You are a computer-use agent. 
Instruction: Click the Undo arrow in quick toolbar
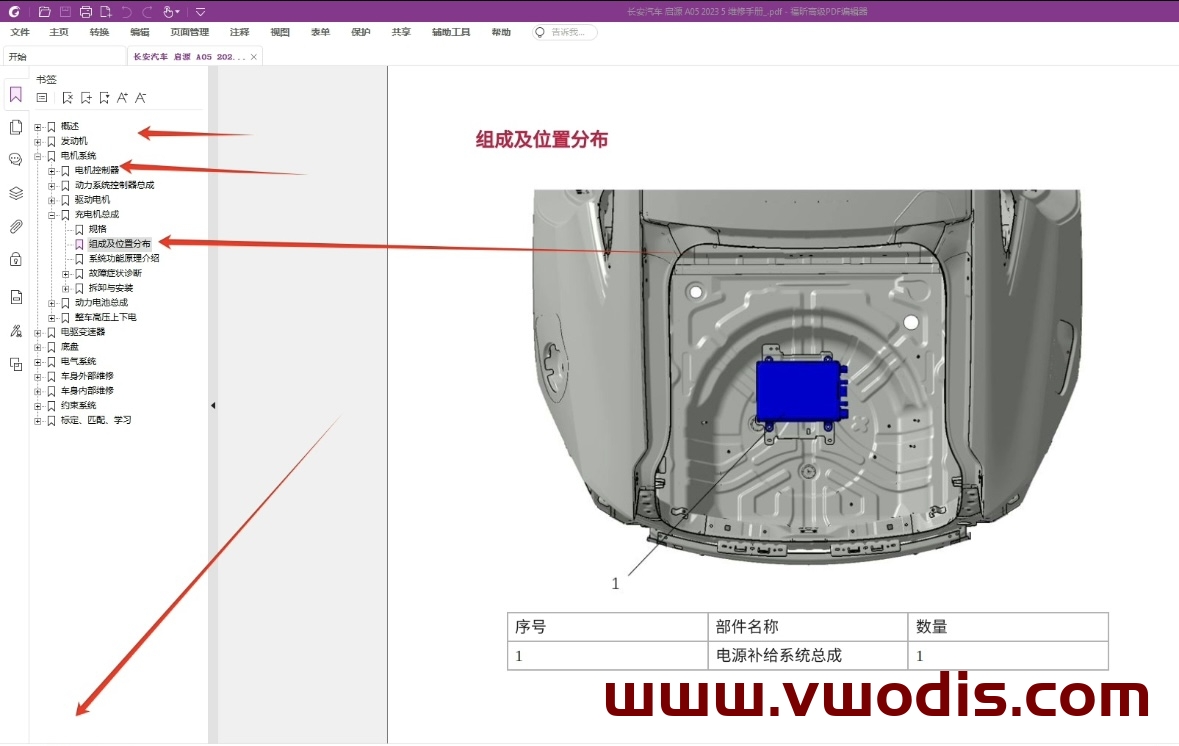(126, 11)
